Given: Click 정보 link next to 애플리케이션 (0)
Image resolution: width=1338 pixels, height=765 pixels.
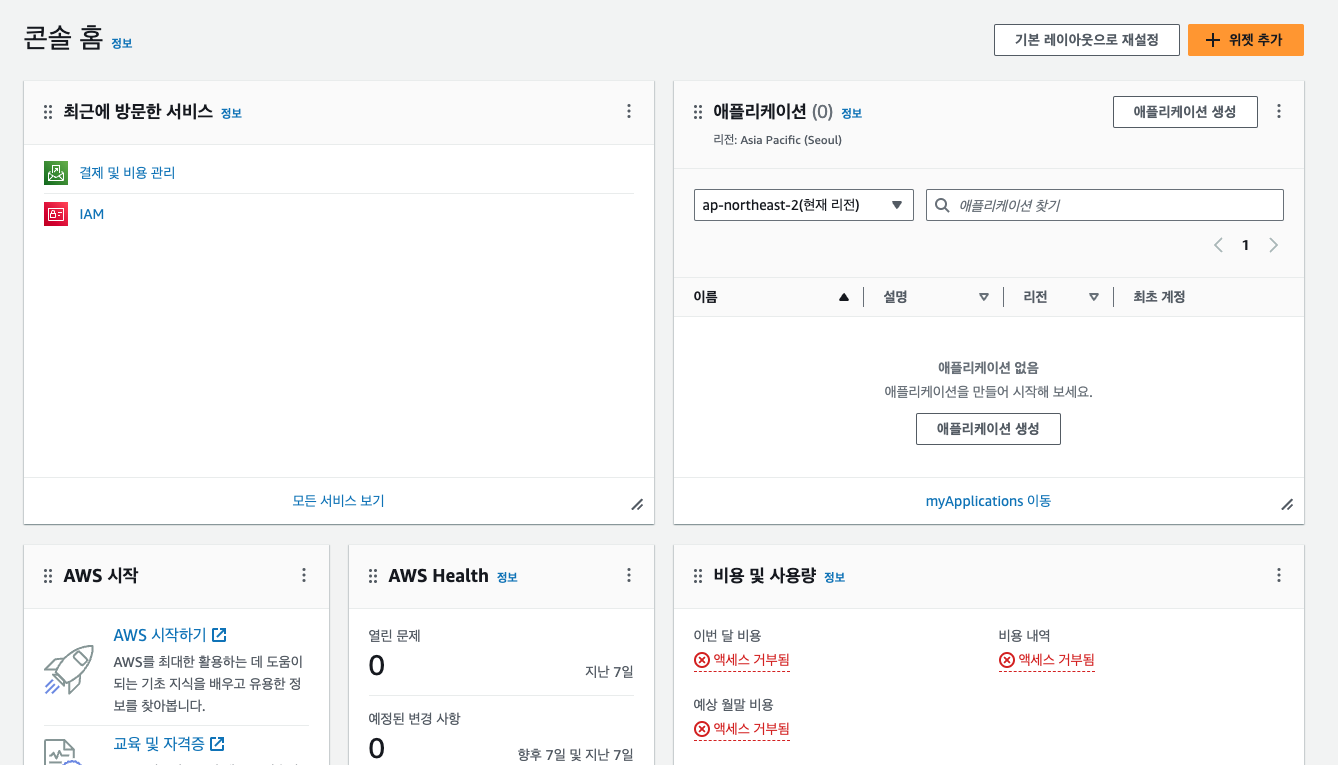Looking at the screenshot, I should point(851,114).
